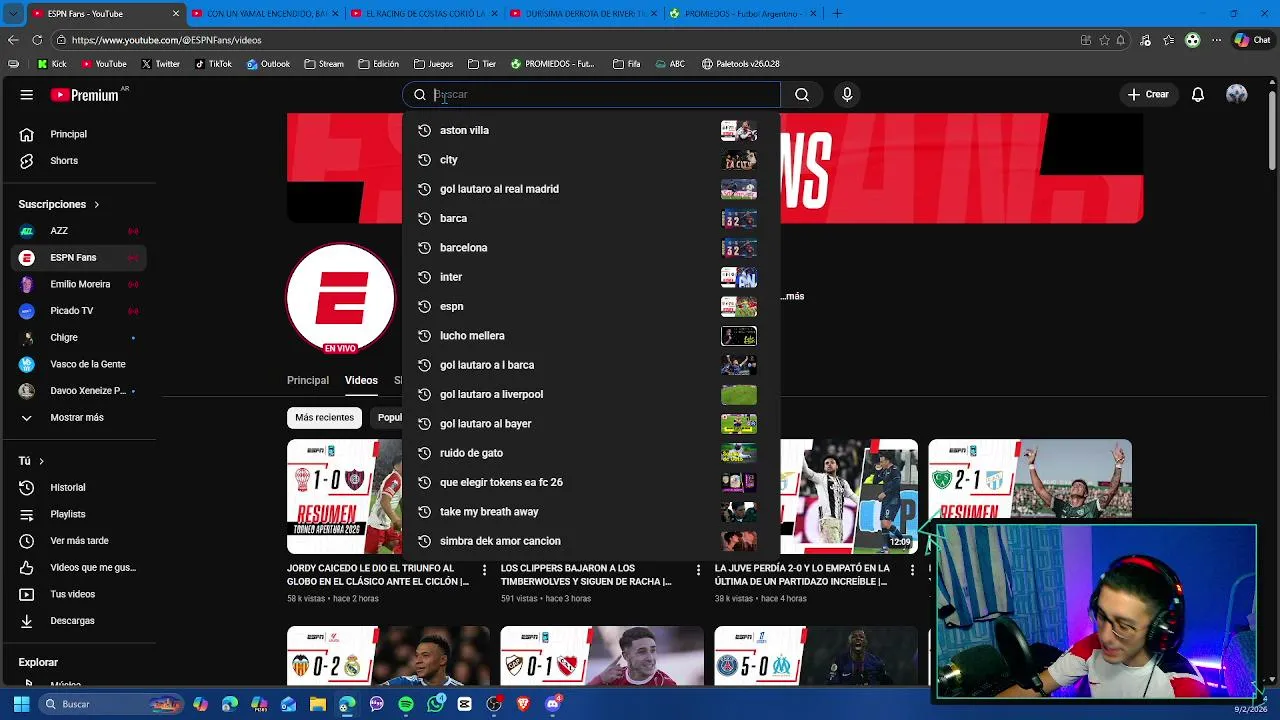Open Shorts in sidebar
1280x720 pixels.
(78, 161)
